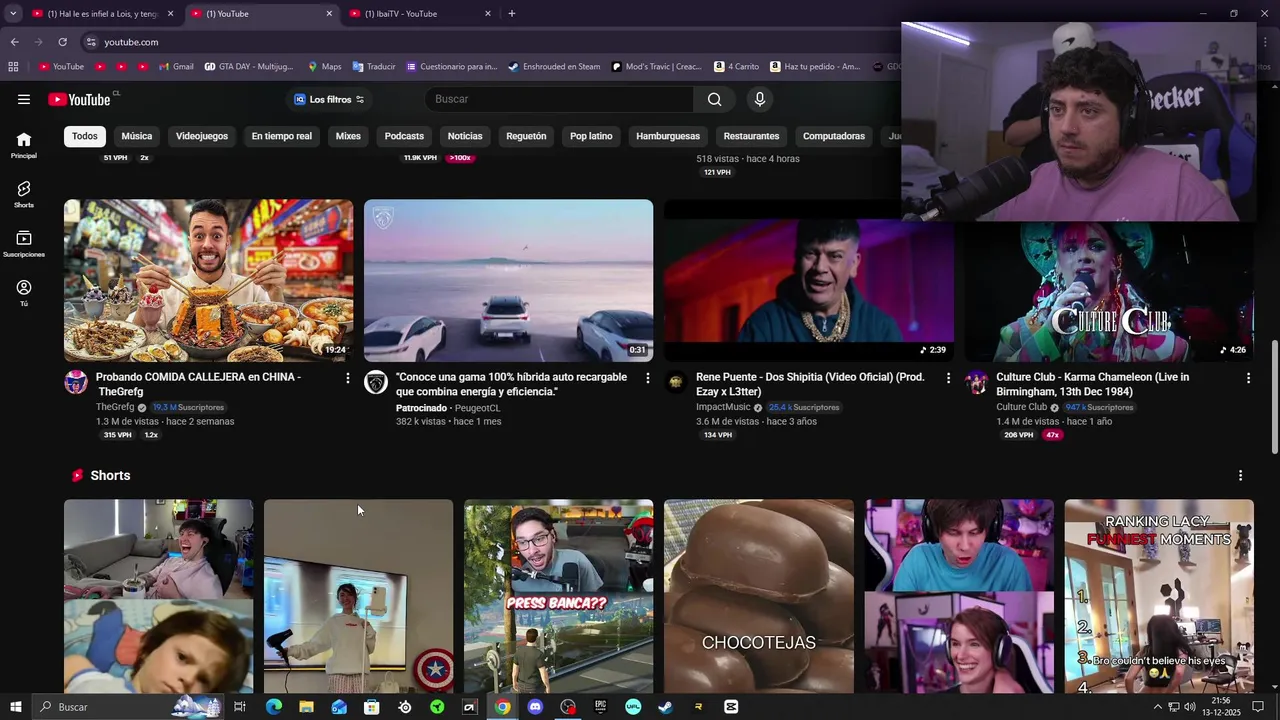Image resolution: width=1280 pixels, height=720 pixels.
Task: Open the Los filtros dropdown
Action: point(329,99)
